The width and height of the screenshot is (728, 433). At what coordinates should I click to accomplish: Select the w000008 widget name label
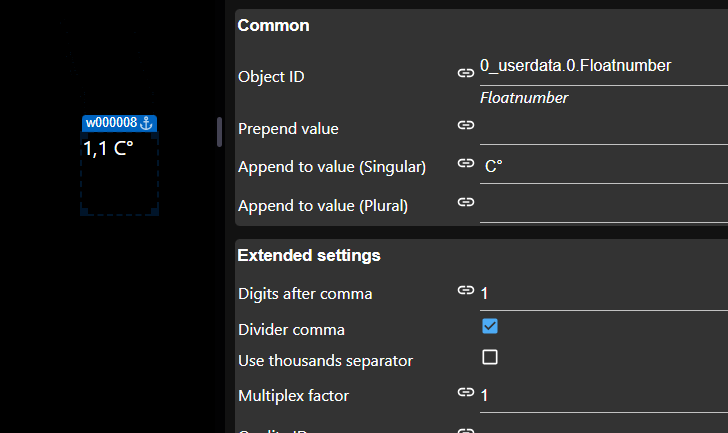click(x=111, y=123)
